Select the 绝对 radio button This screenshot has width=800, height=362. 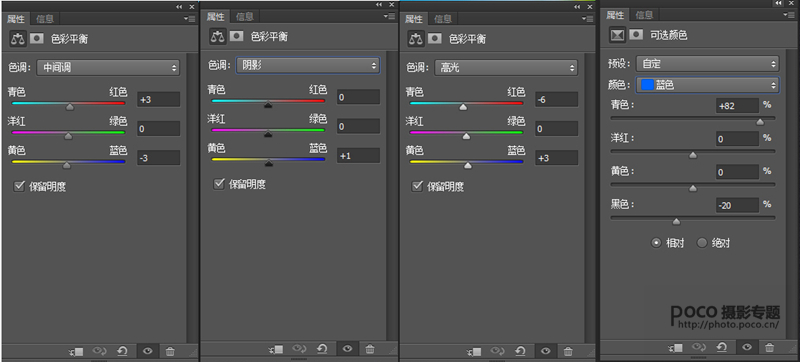pos(702,243)
